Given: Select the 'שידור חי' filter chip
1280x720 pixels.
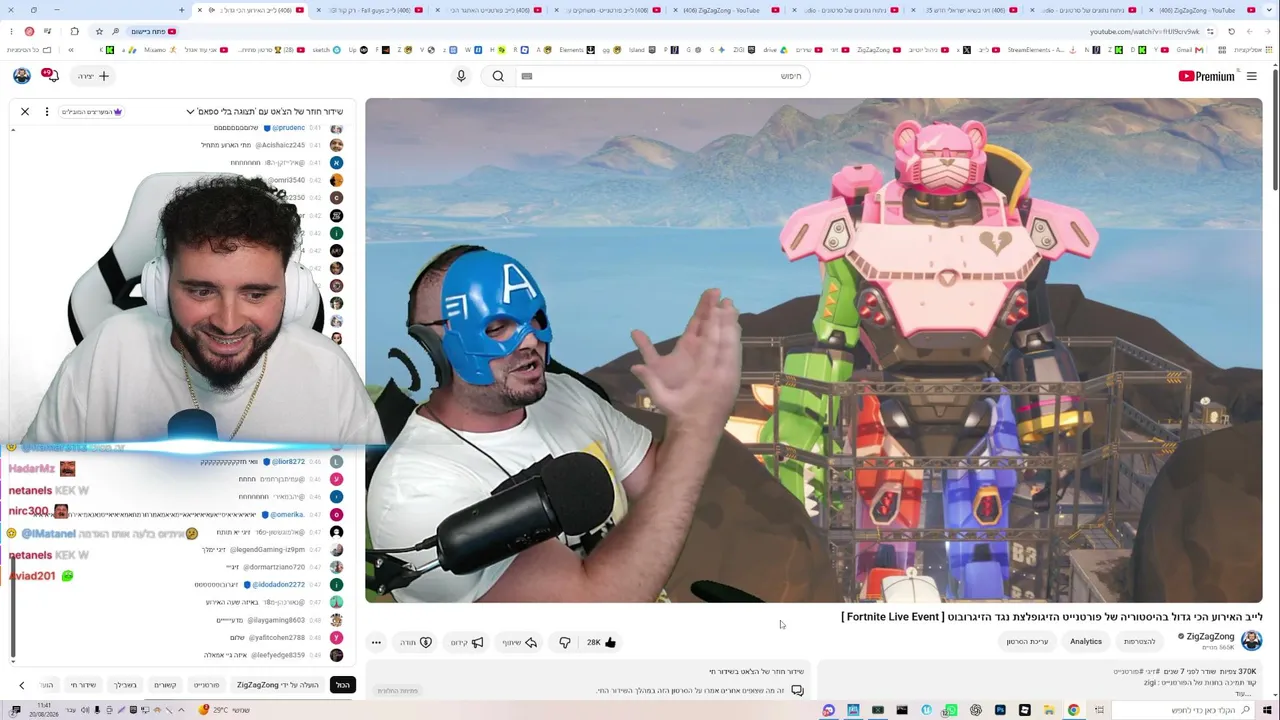Looking at the screenshot, I should tap(83, 685).
